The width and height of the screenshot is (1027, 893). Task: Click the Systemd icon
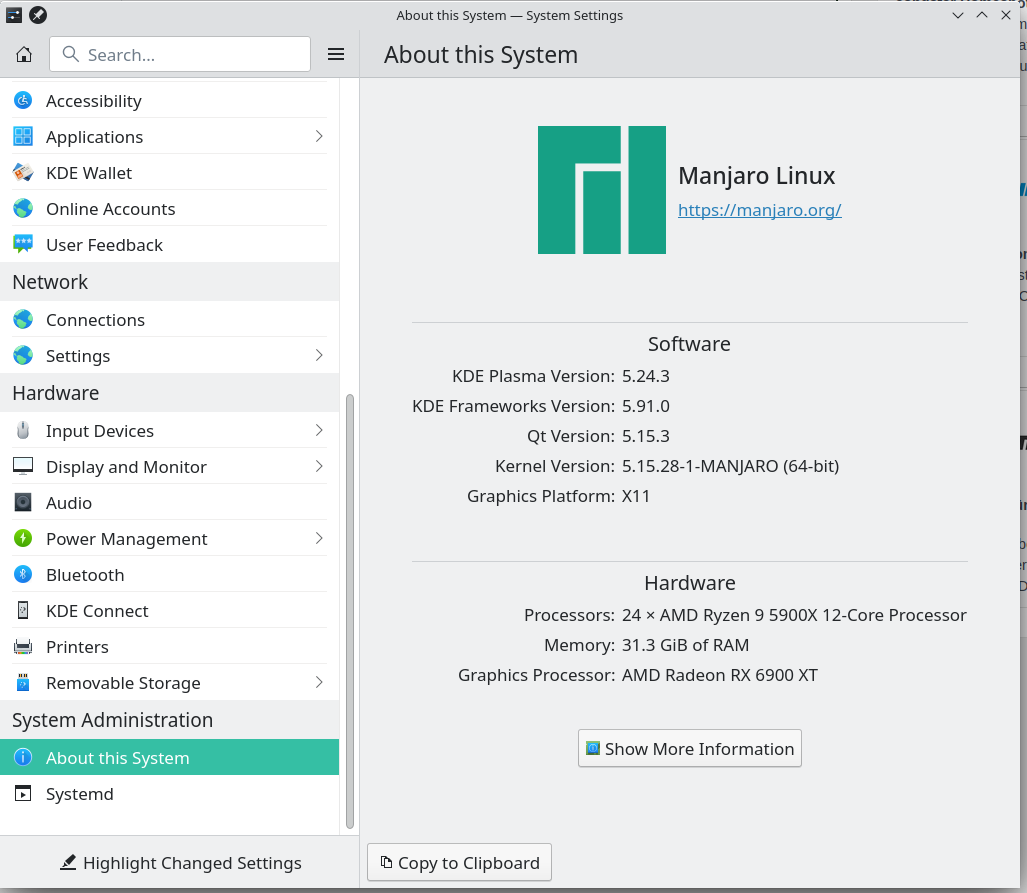[x=23, y=793]
